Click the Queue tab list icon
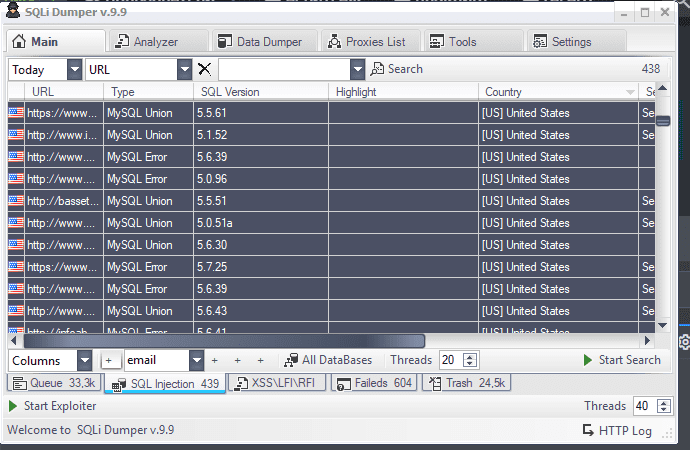This screenshot has width=690, height=450. [x=19, y=383]
